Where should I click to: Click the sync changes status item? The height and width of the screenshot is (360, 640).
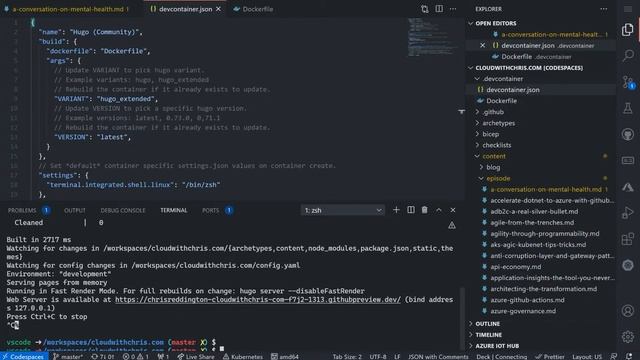pyautogui.click(x=102, y=356)
